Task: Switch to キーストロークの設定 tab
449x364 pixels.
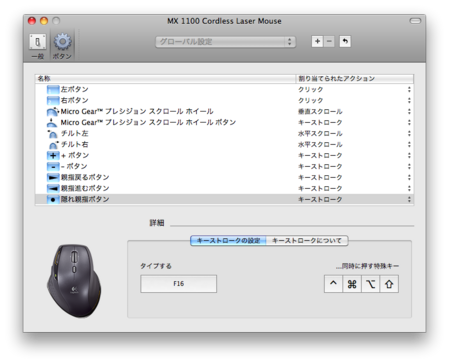Action: point(228,240)
